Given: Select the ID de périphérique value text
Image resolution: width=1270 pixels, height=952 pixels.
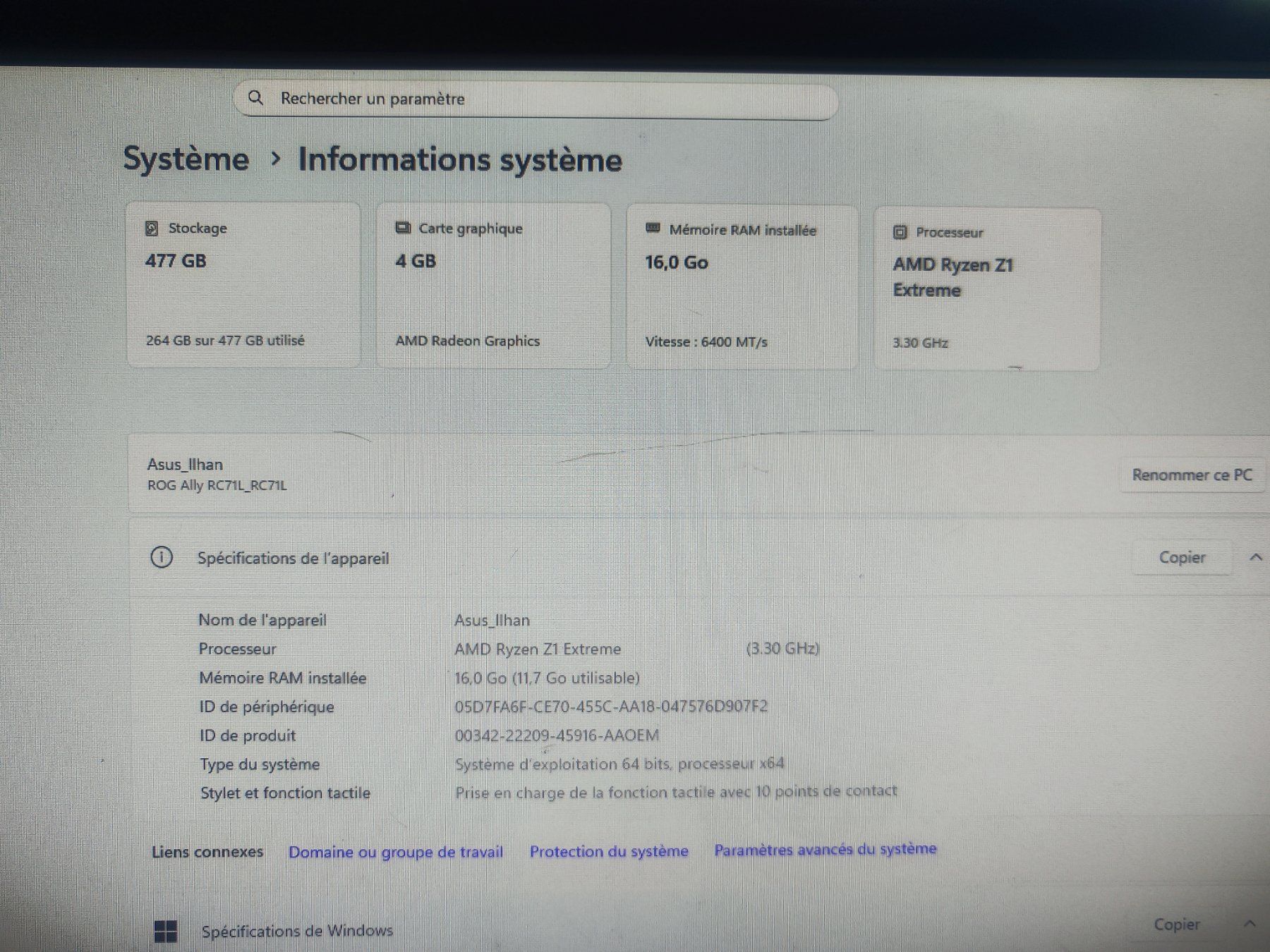Looking at the screenshot, I should [x=611, y=707].
